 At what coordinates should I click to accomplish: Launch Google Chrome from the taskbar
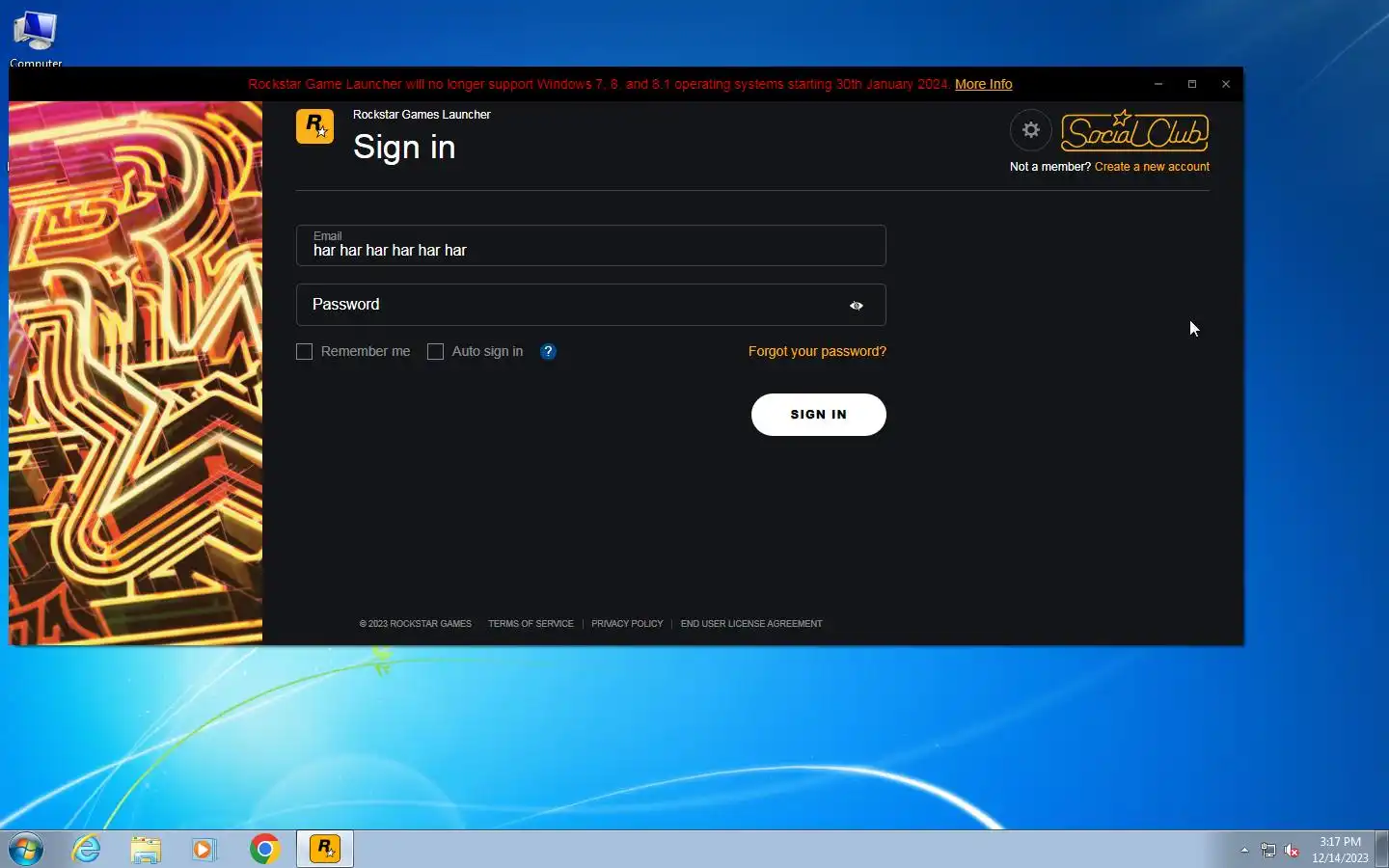[x=264, y=849]
